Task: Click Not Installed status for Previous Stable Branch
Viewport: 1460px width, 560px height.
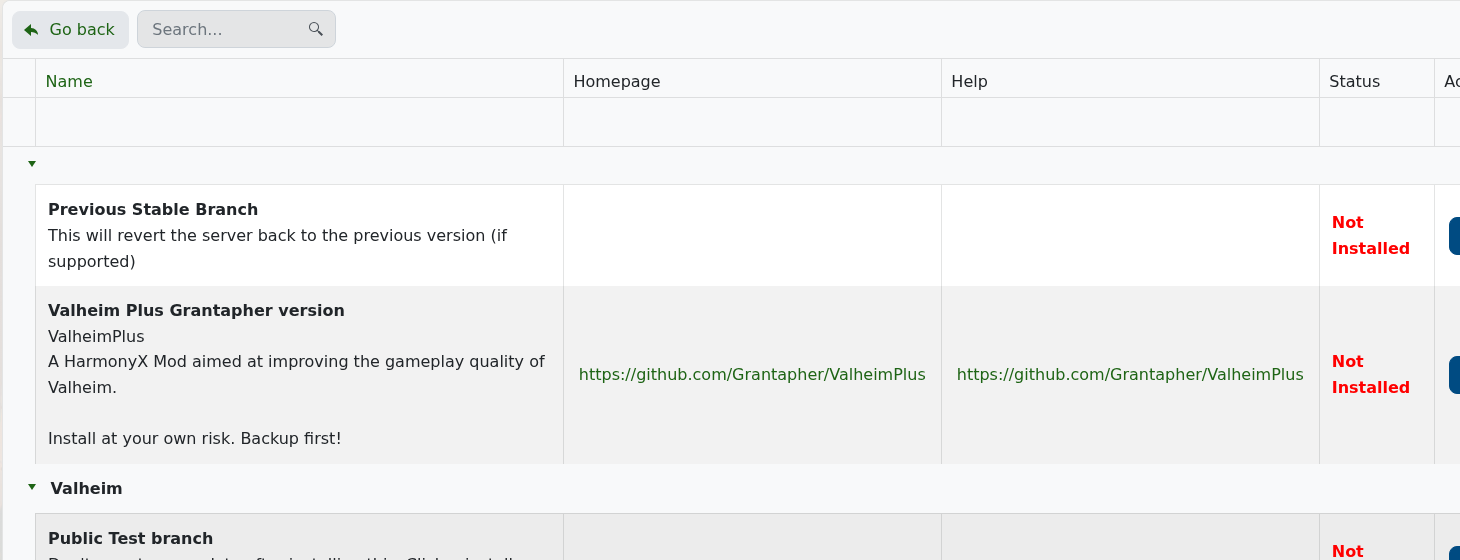Action: 1371,236
